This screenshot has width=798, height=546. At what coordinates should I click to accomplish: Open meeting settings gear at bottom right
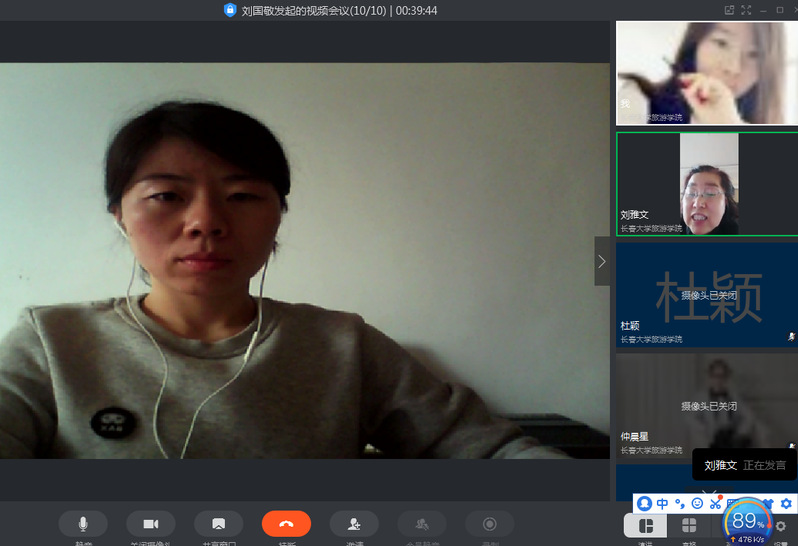[781, 526]
